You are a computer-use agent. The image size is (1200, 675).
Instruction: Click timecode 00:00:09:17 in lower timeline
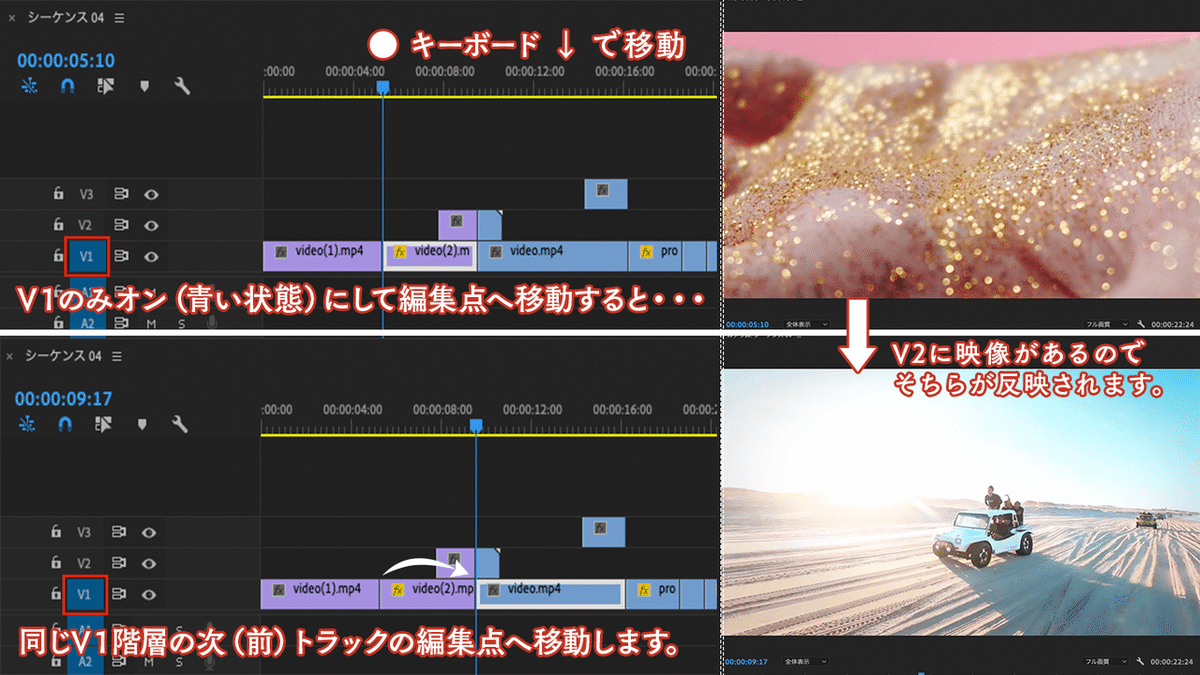point(63,398)
